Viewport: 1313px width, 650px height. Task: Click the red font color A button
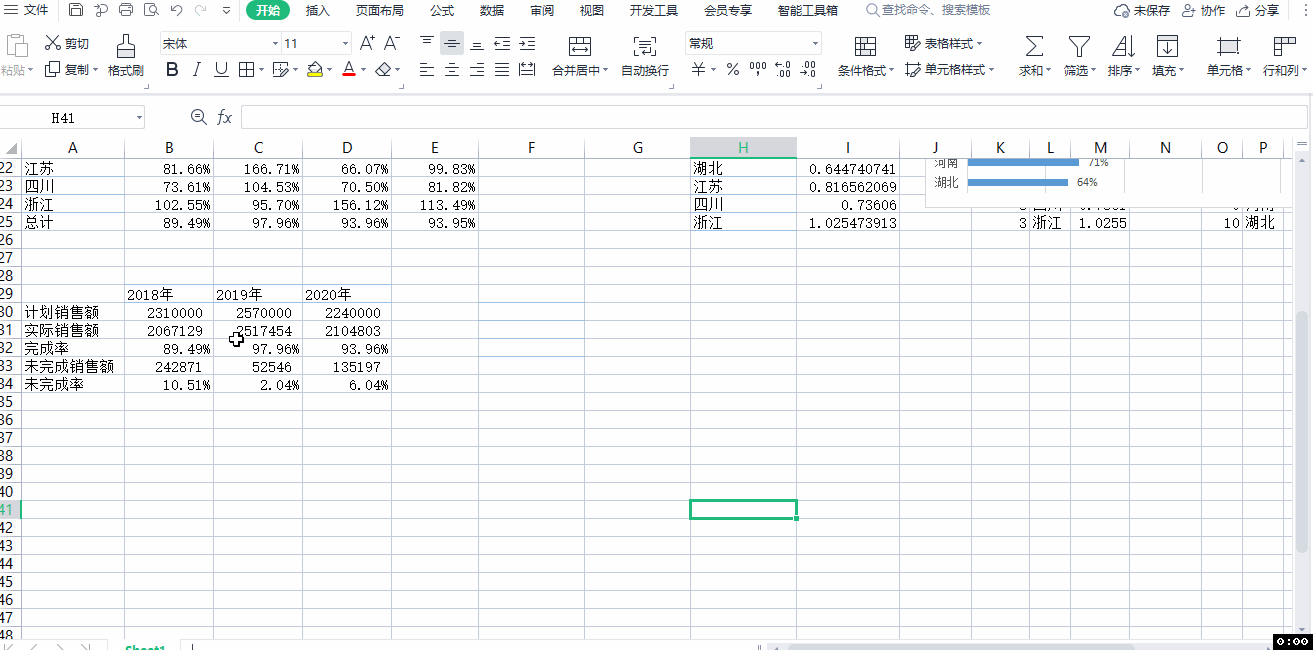(348, 69)
